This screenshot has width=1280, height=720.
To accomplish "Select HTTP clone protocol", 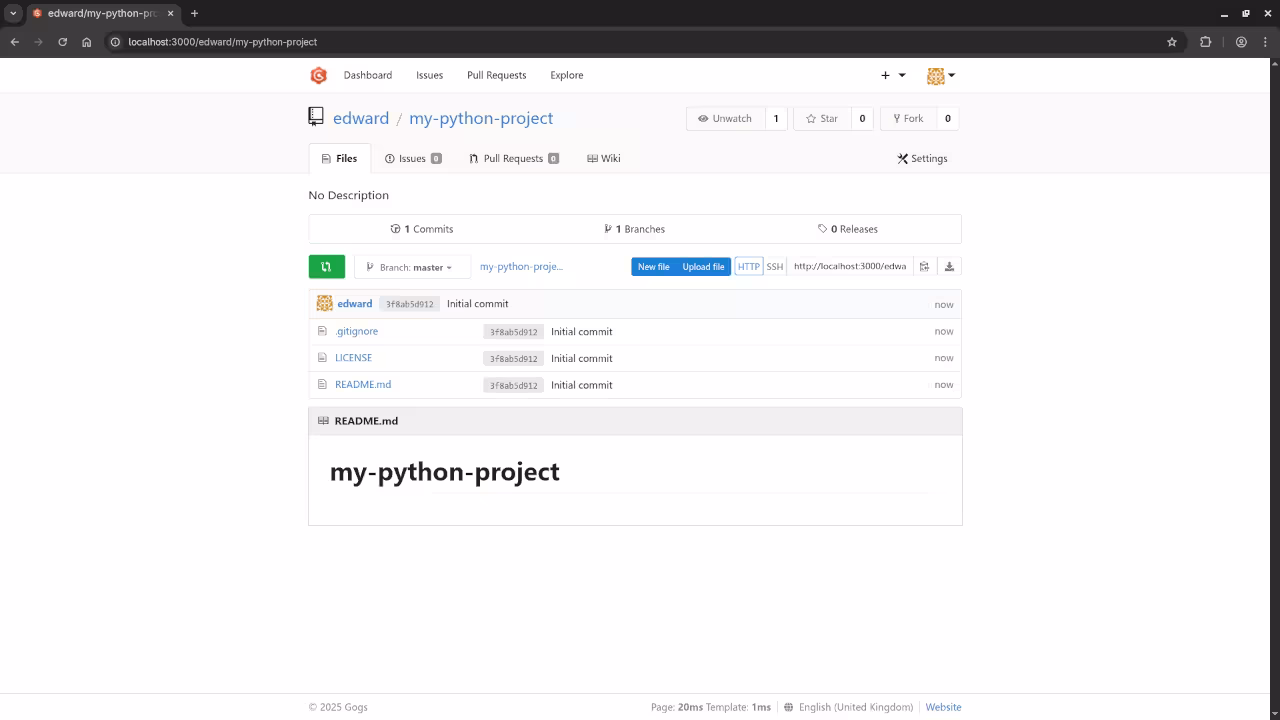I will tap(748, 266).
